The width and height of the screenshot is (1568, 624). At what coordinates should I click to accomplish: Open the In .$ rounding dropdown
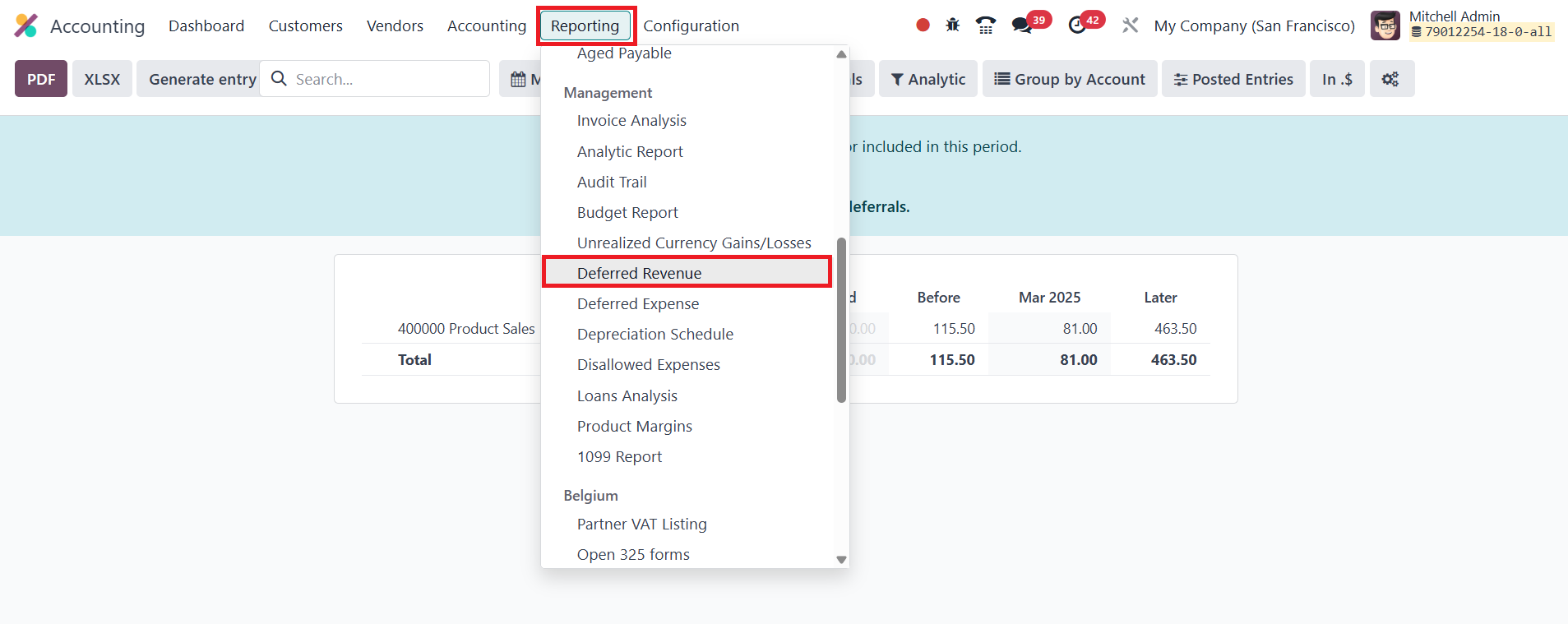point(1337,79)
